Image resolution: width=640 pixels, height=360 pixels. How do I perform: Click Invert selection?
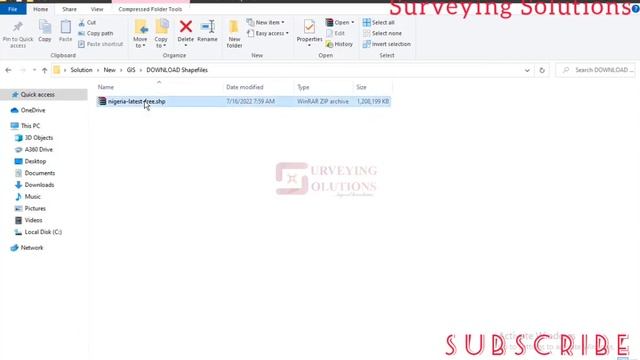(387, 44)
